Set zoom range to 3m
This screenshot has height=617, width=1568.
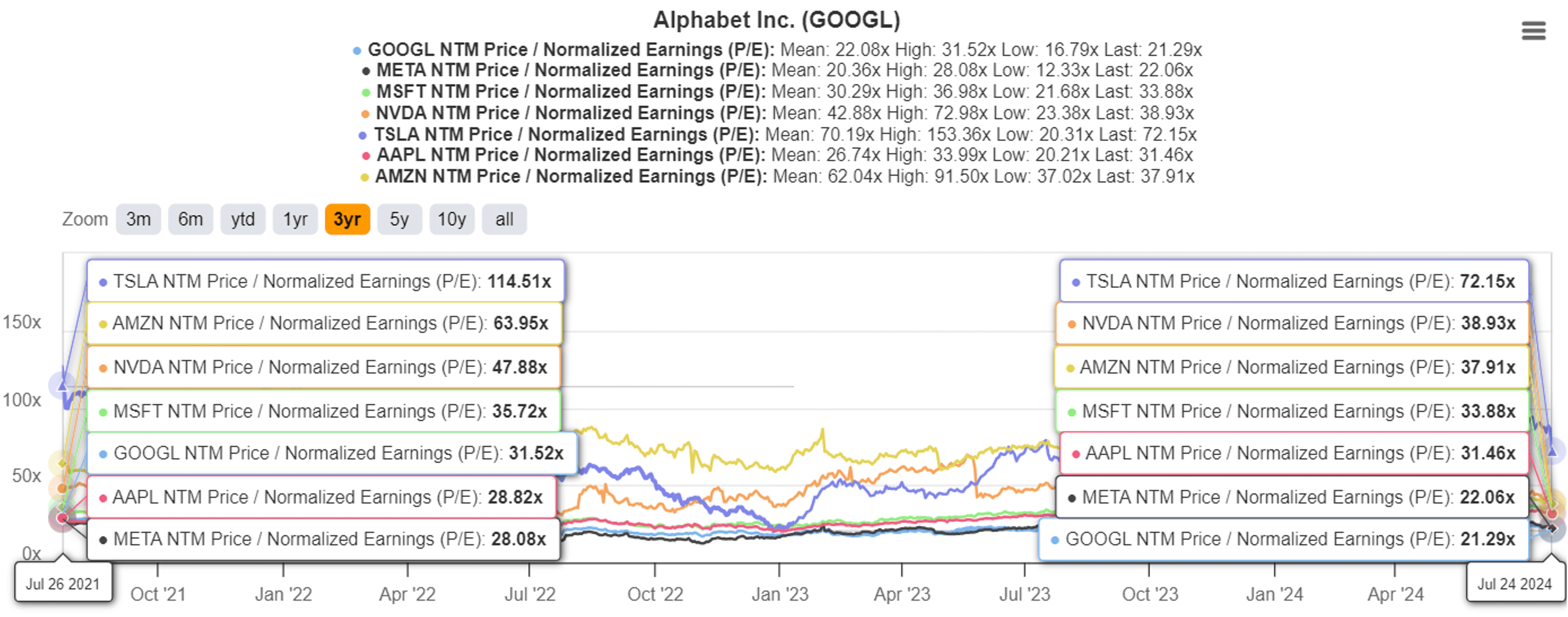[x=138, y=219]
